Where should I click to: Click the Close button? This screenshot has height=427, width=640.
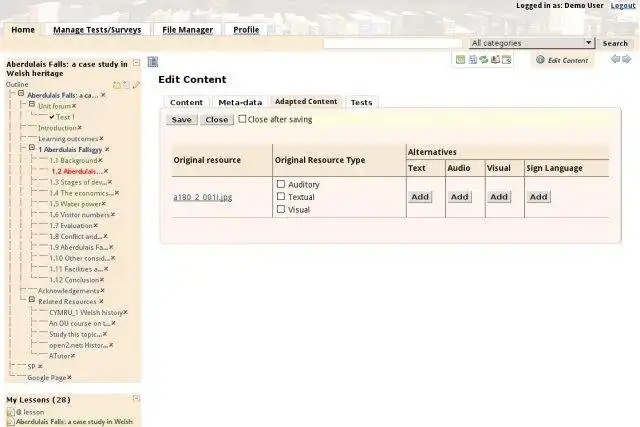point(217,120)
